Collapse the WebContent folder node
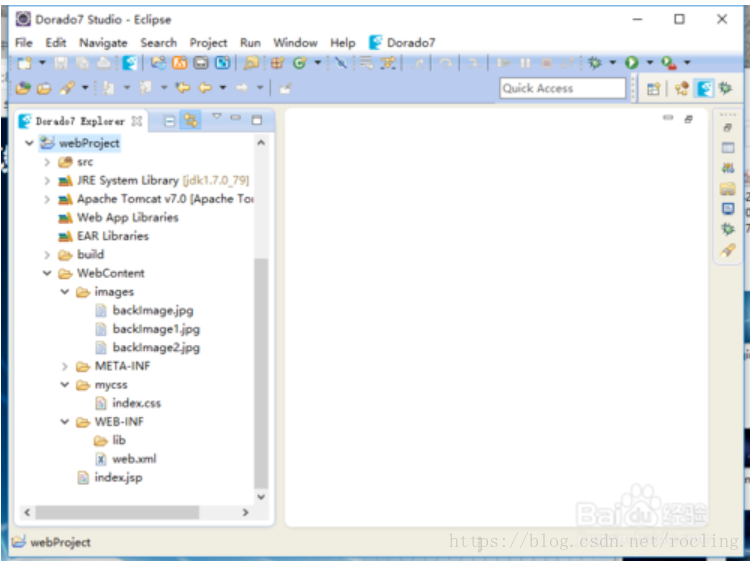Image resolution: width=750 pixels, height=561 pixels. point(47,273)
